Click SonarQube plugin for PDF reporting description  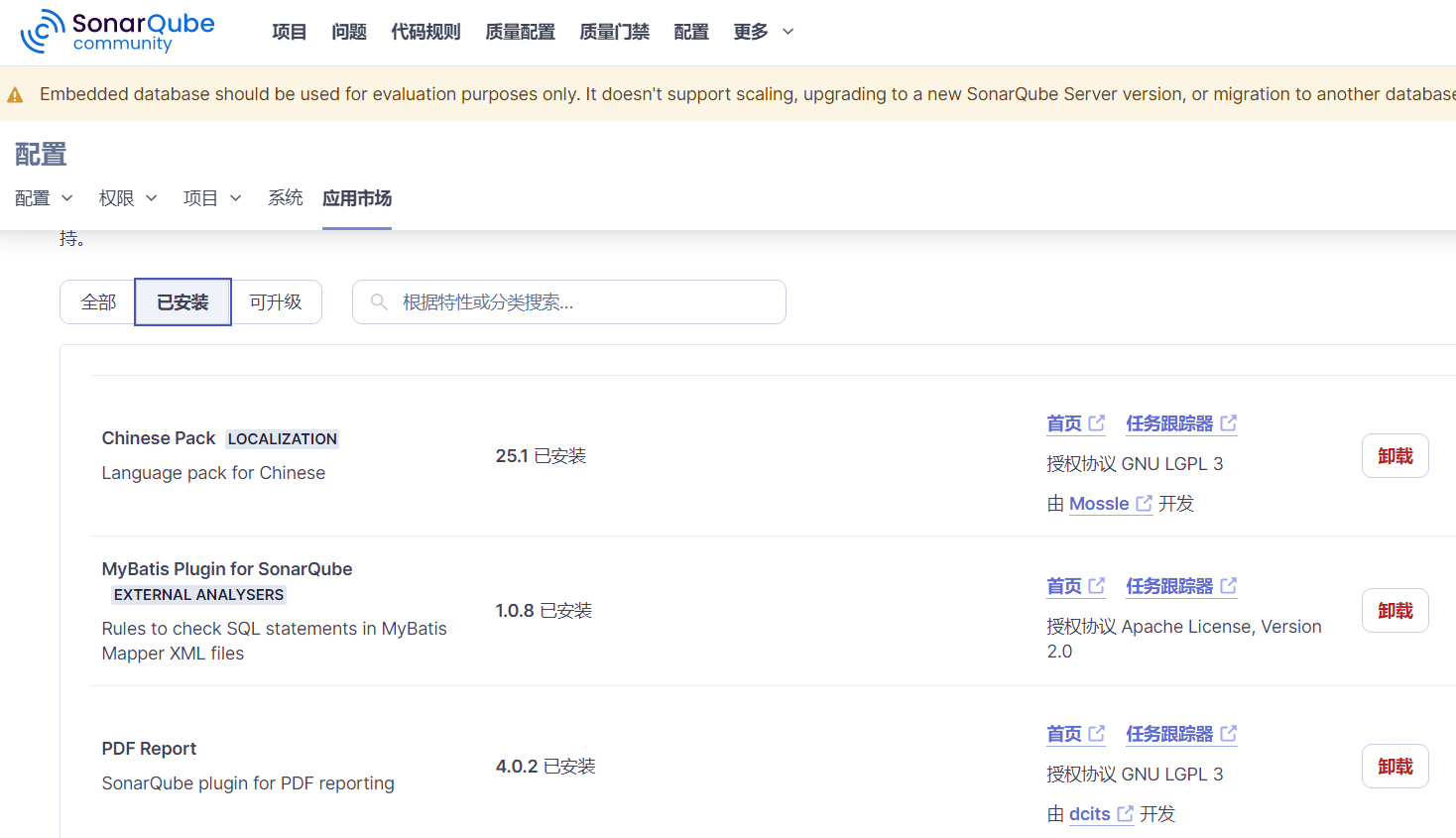pos(248,783)
